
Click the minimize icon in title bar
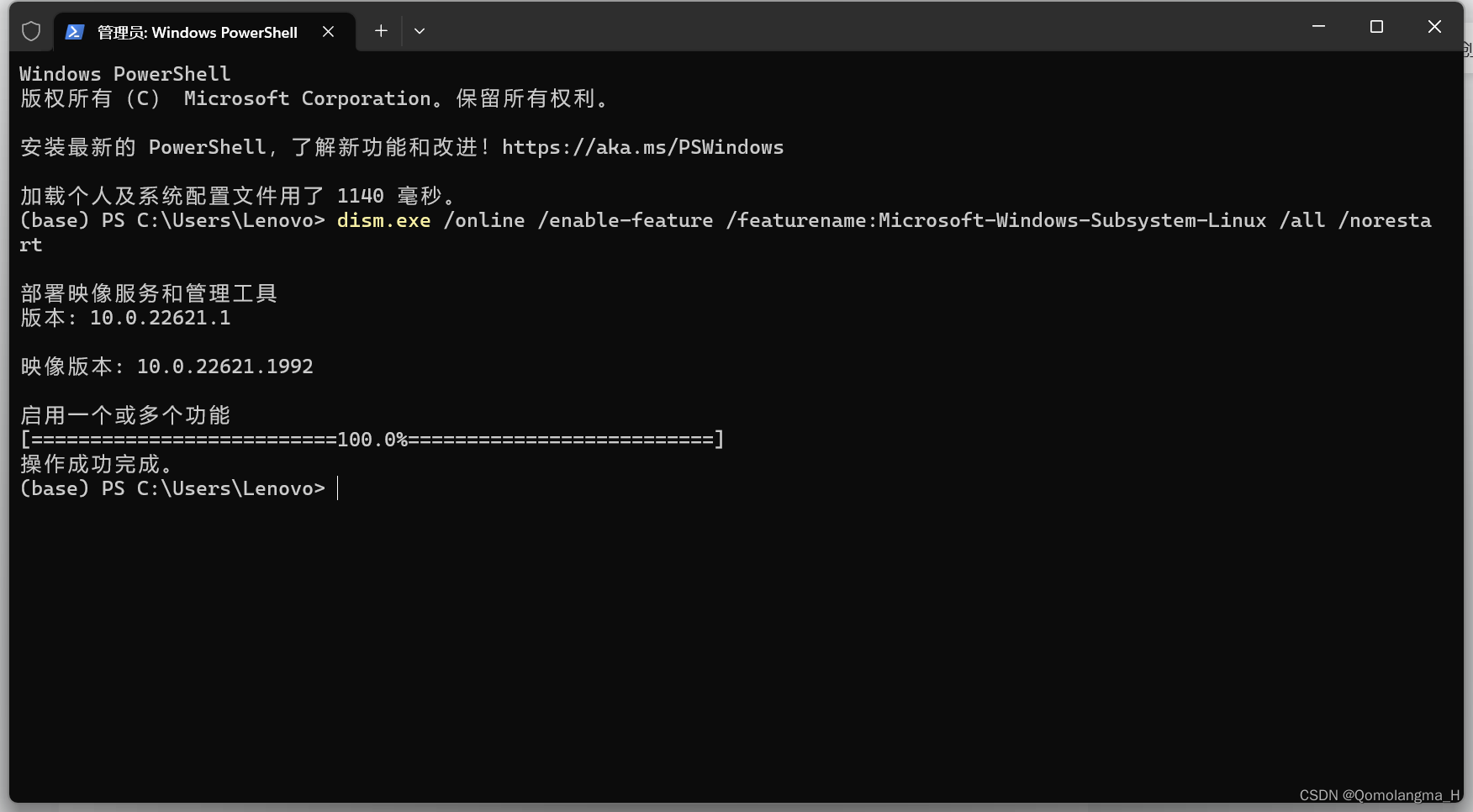[1317, 26]
